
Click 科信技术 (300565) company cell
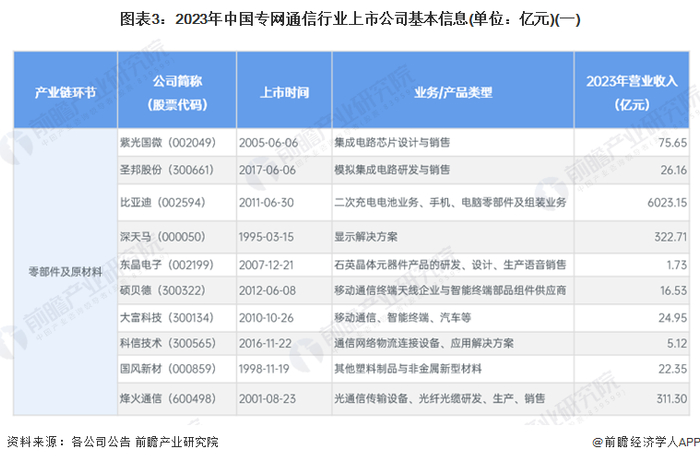click(x=177, y=343)
